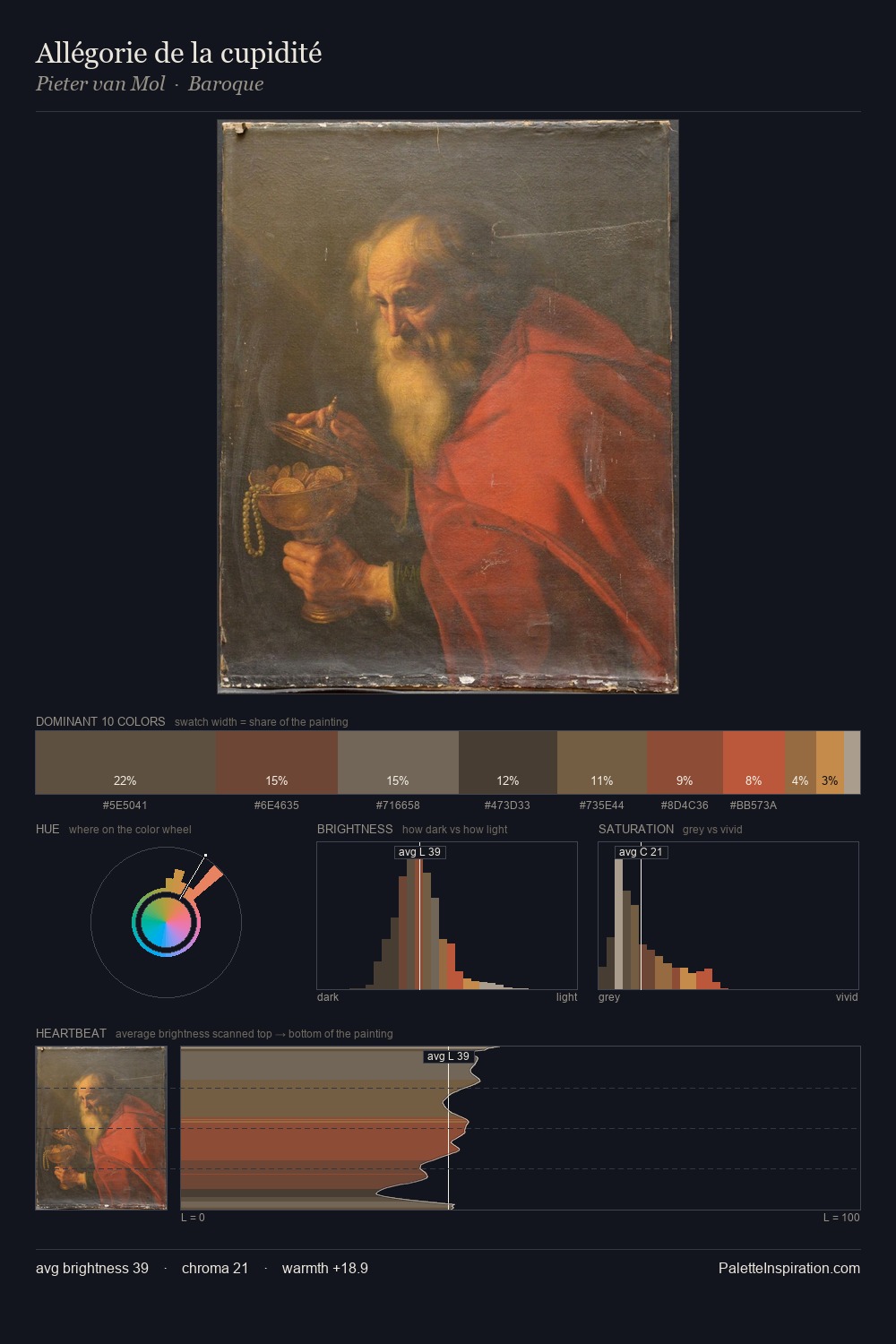The image size is (896, 1344).
Task: Open the PaletteInspiration.com link
Action: (x=789, y=1268)
